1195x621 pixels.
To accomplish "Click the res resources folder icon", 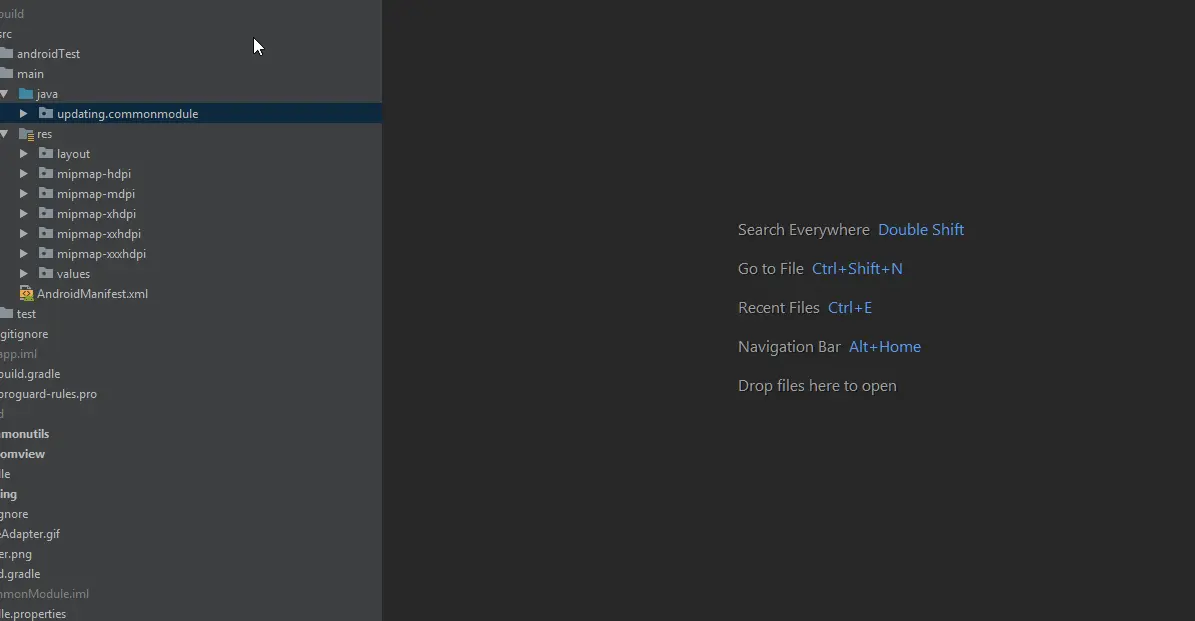I will tap(26, 134).
